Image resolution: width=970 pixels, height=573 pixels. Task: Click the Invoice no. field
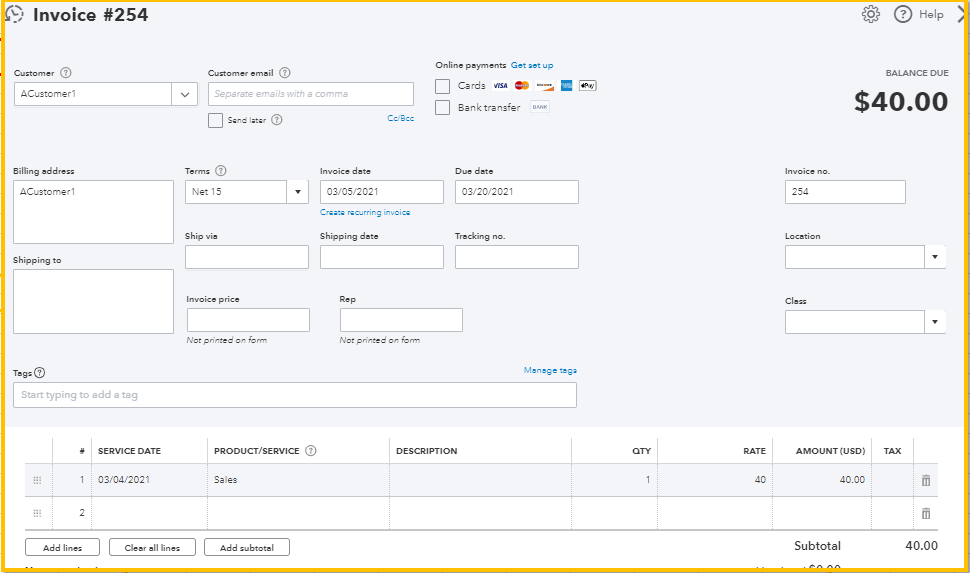click(845, 192)
